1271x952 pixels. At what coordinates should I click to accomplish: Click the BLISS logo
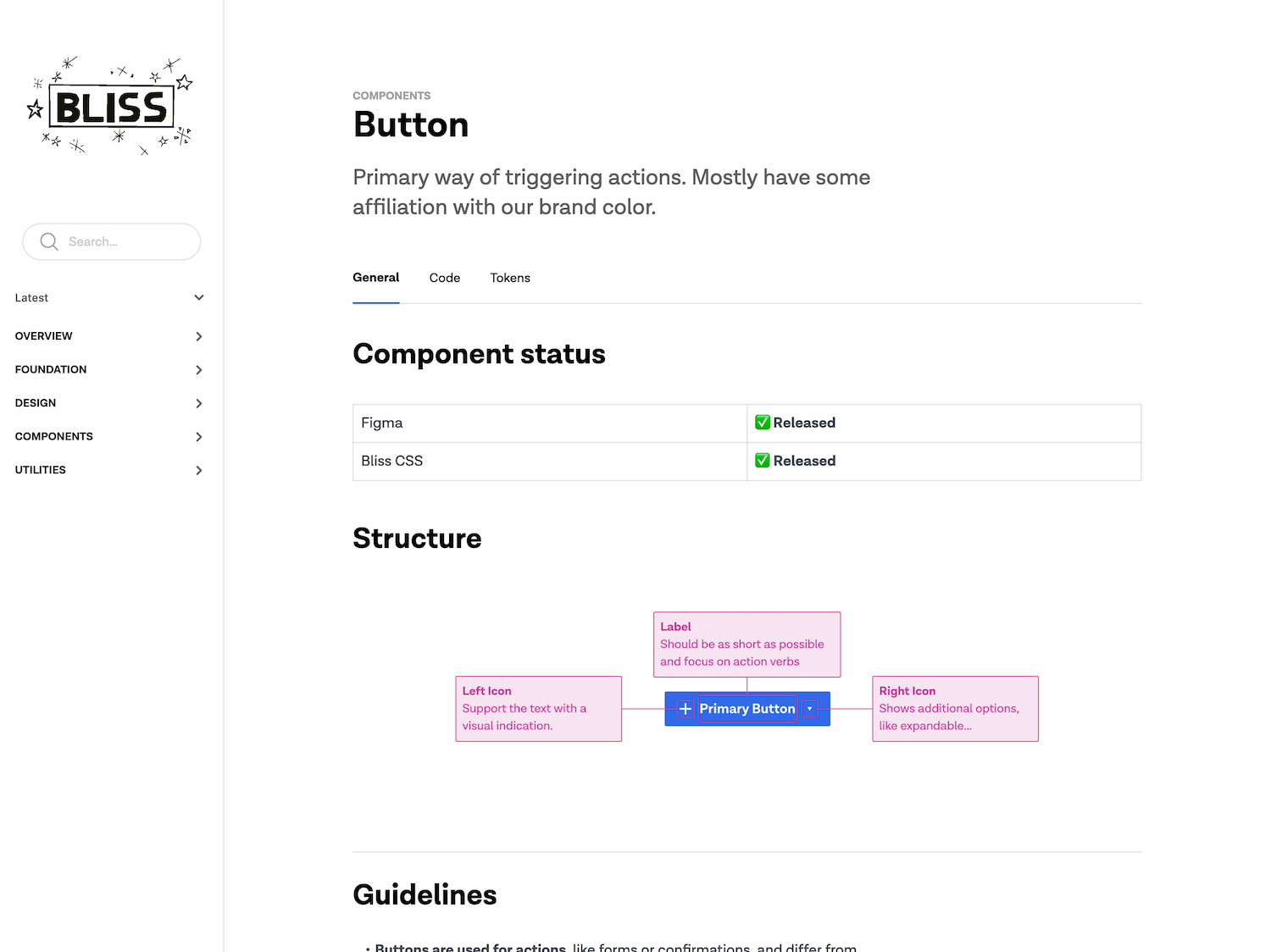coord(111,107)
